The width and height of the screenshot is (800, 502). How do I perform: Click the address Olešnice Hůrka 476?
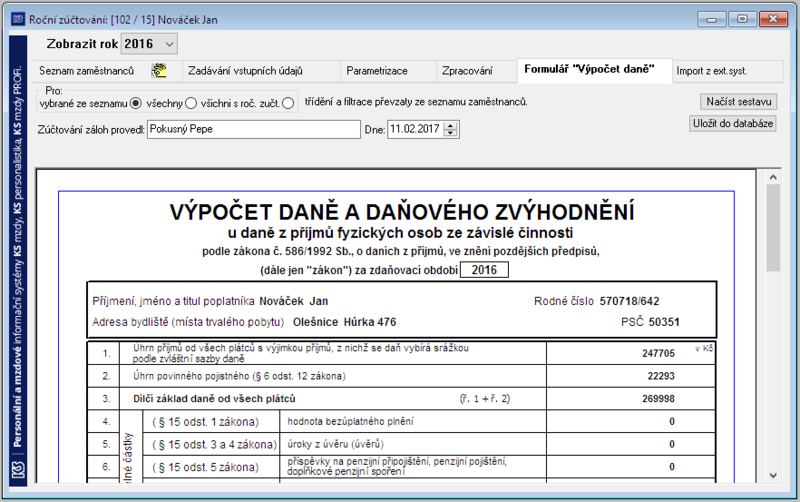tap(344, 322)
